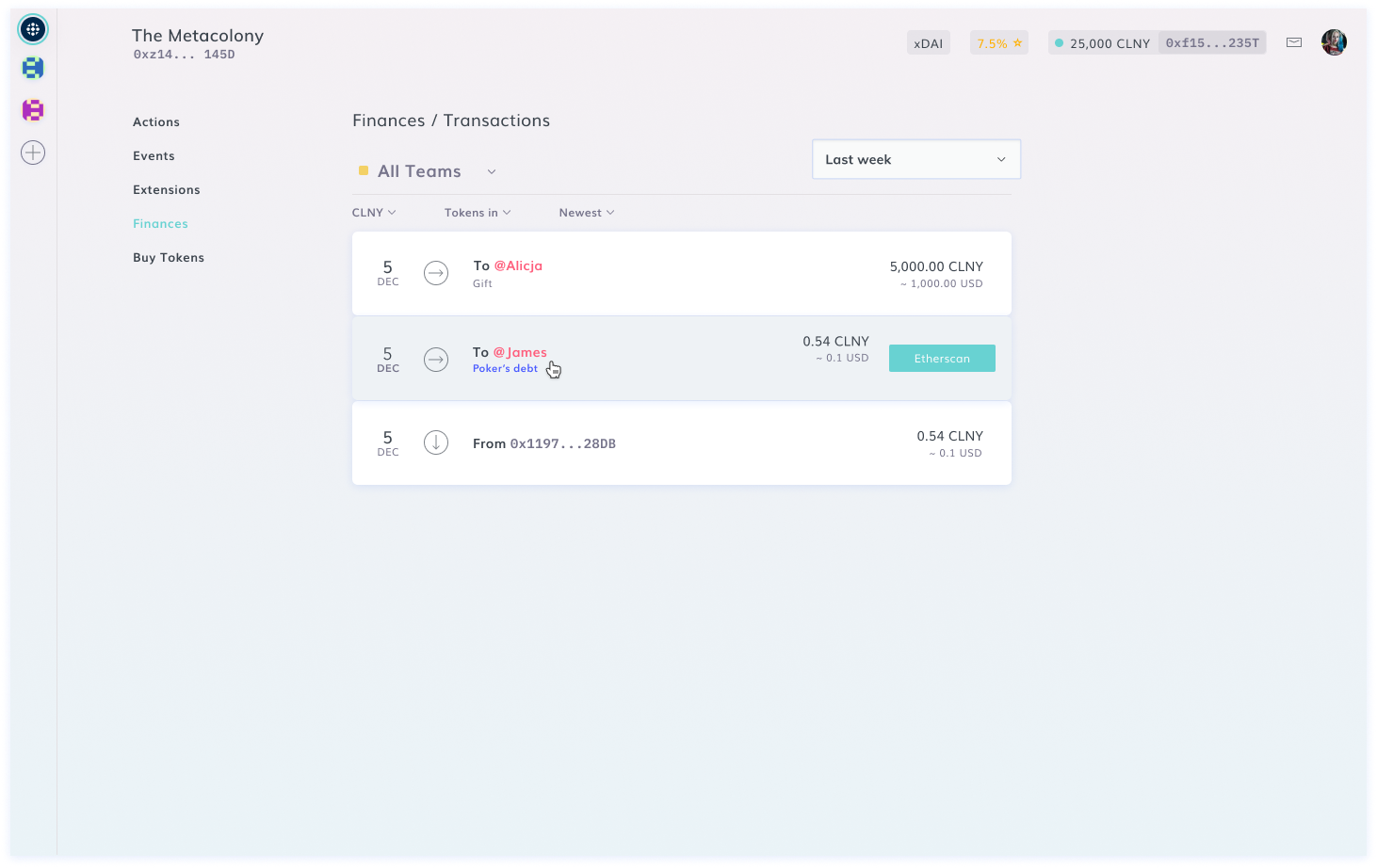This screenshot has width=1377, height=868.
Task: Click the Gift annotation text
Action: point(482,283)
